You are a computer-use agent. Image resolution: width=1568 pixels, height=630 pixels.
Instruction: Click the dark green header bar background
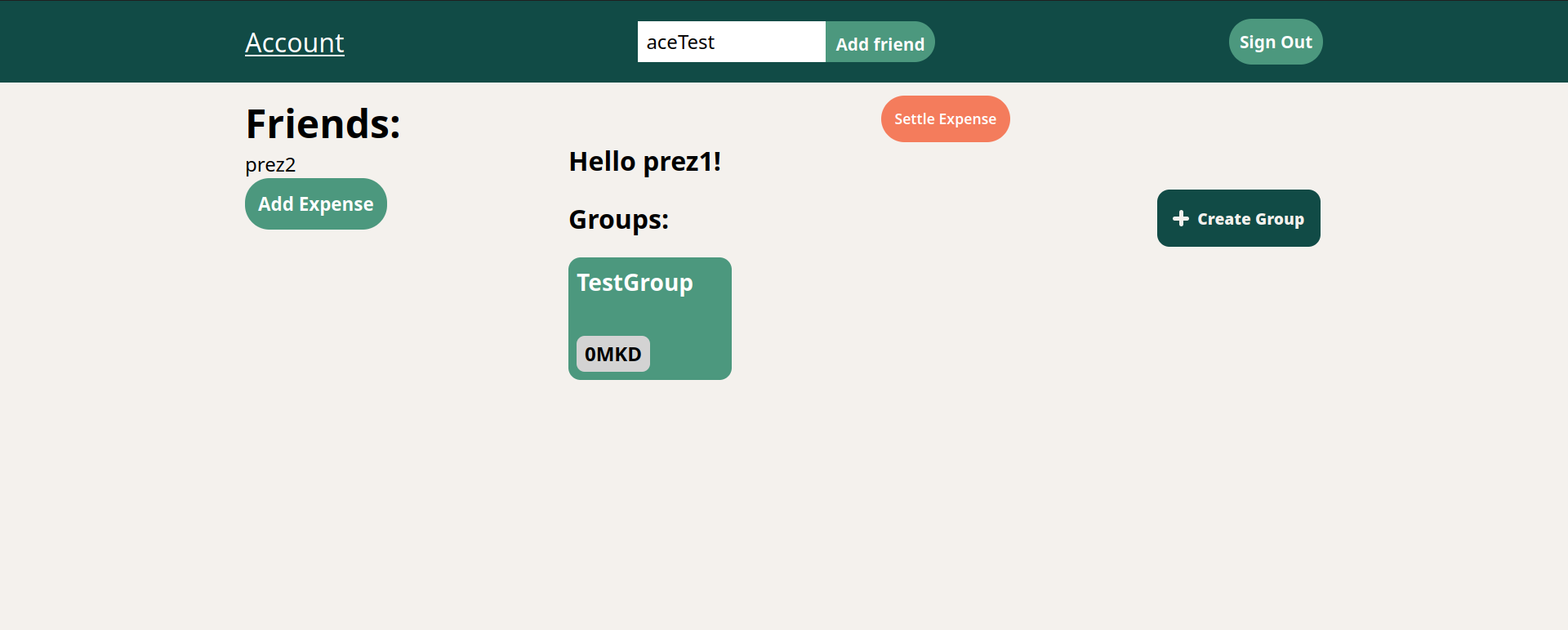pos(490,42)
